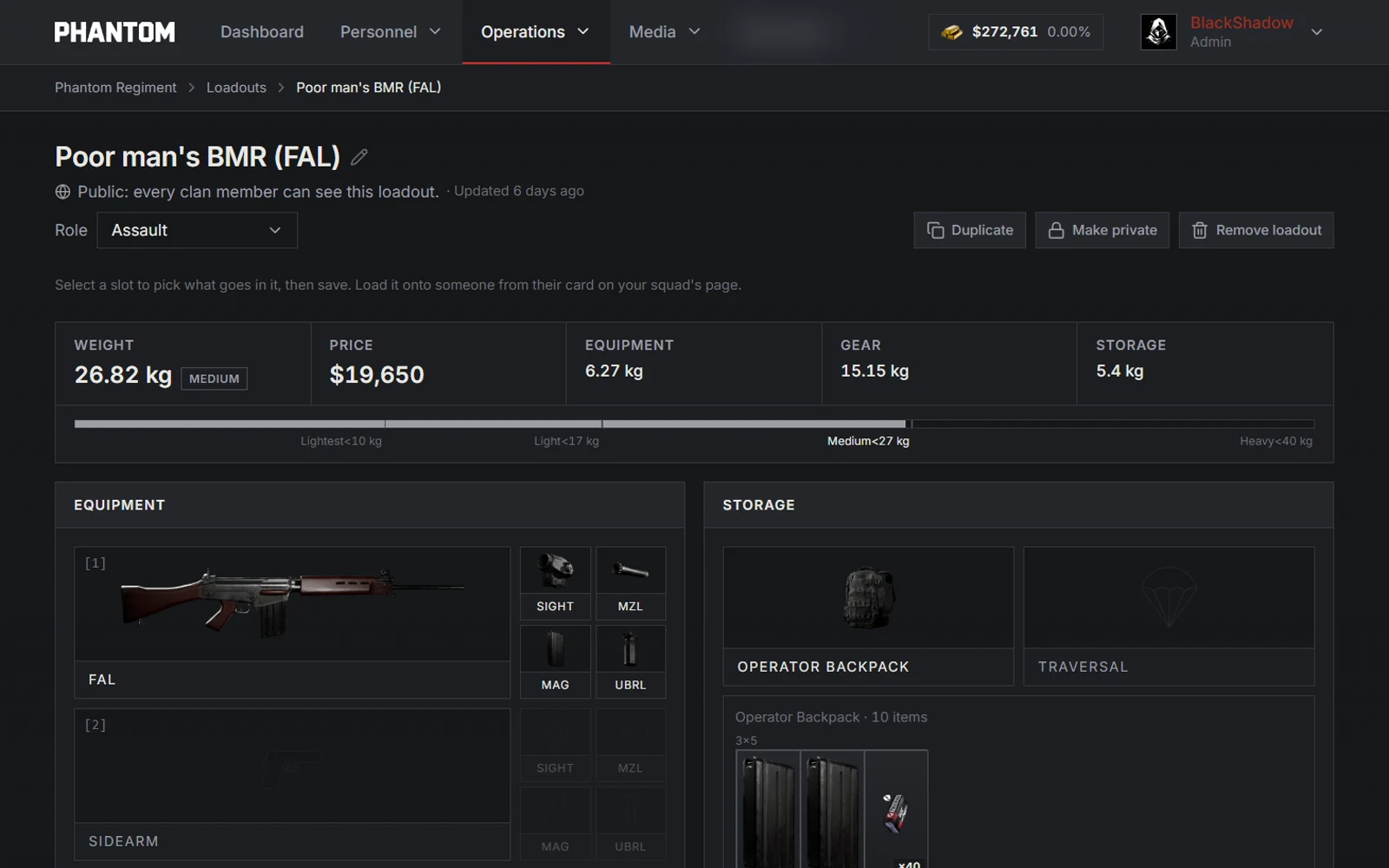Select the FAL primary weapon slot
1389x868 pixels.
293,622
